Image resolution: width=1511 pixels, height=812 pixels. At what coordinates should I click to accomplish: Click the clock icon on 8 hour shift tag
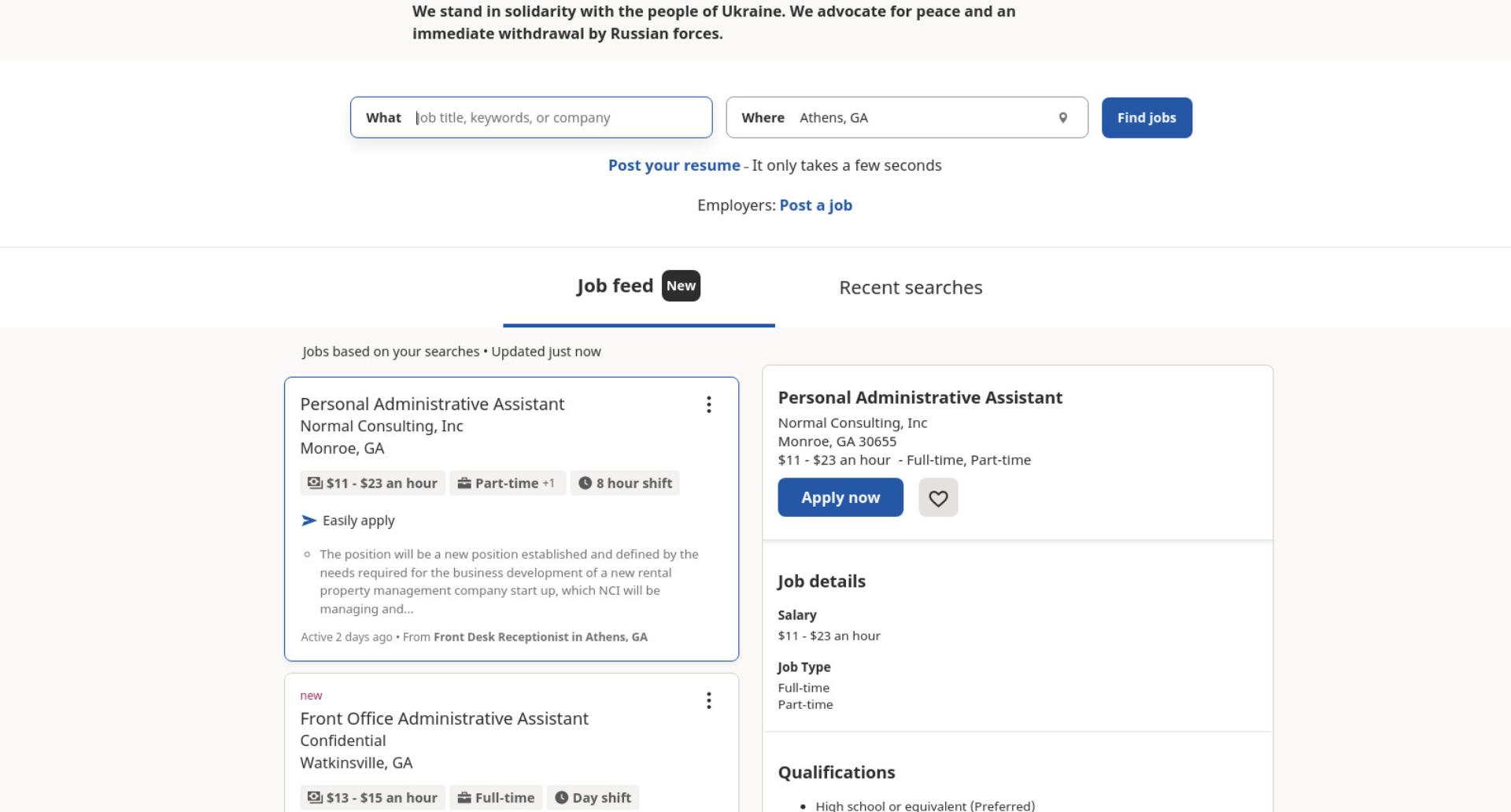click(585, 483)
